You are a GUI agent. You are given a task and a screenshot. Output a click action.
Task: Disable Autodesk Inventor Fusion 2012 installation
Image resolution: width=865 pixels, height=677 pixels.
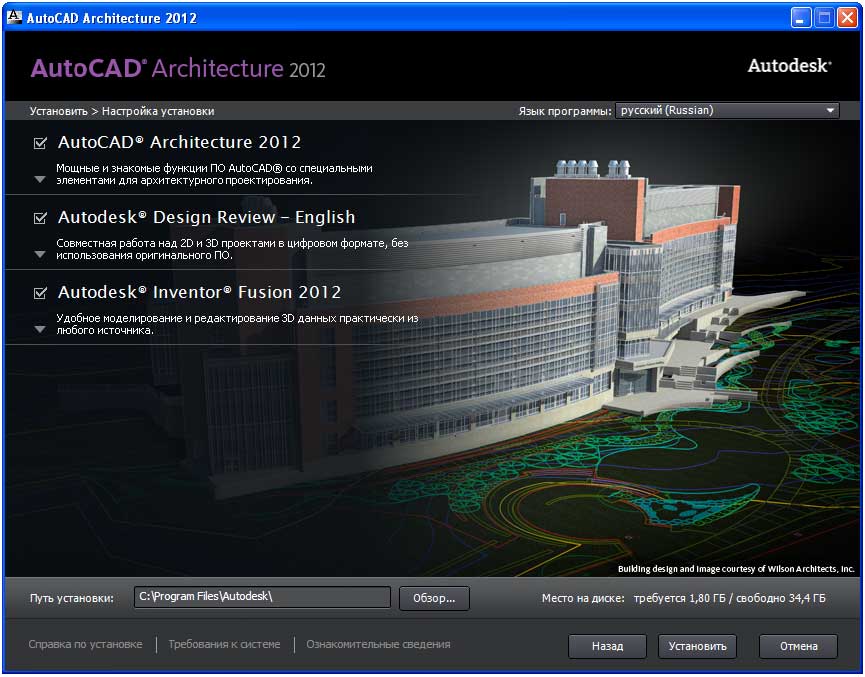click(x=41, y=293)
